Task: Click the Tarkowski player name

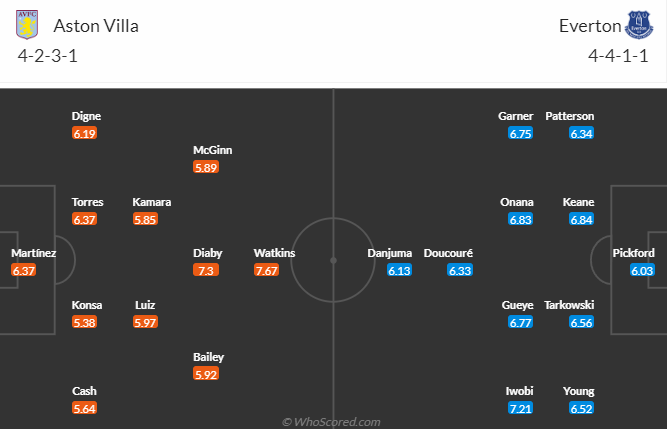Action: pyautogui.click(x=569, y=305)
